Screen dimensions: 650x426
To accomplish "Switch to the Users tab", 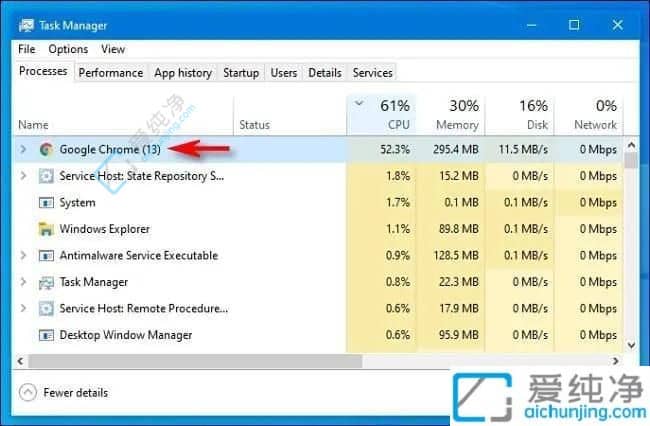I will coord(284,73).
